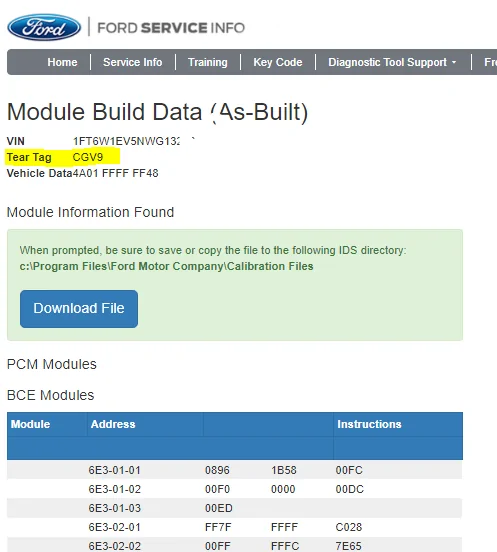Click the Download File button
The width and height of the screenshot is (497, 552).
pyautogui.click(x=79, y=309)
